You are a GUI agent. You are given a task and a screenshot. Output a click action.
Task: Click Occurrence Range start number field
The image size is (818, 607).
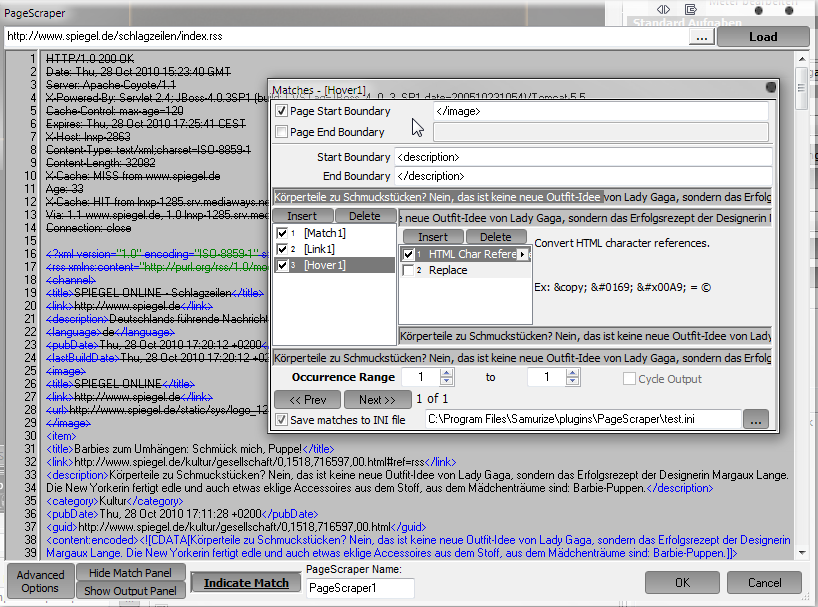click(421, 377)
